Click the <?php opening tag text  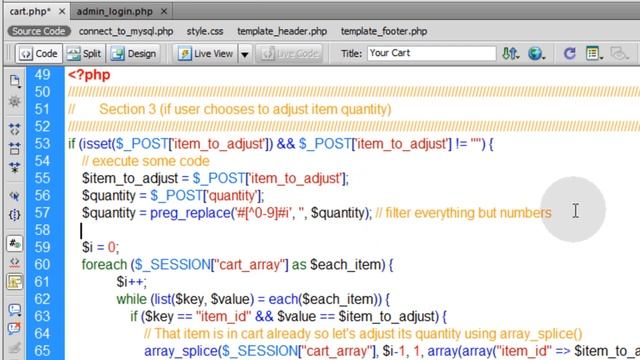point(89,75)
